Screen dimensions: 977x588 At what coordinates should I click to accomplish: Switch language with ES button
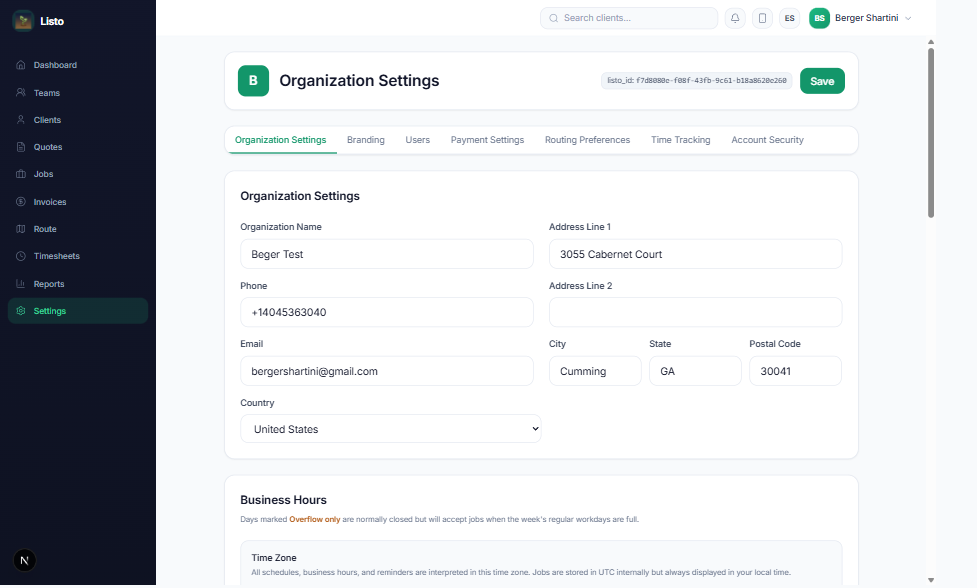pyautogui.click(x=789, y=18)
